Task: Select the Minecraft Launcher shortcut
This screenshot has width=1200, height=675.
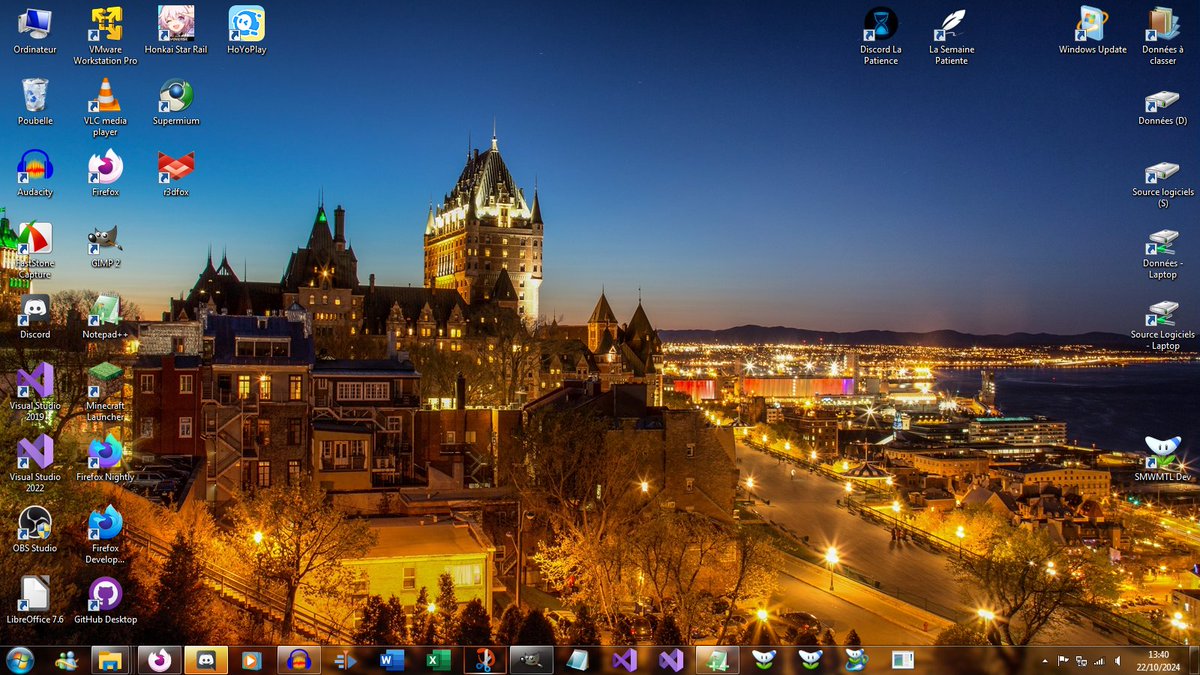Action: coord(105,393)
